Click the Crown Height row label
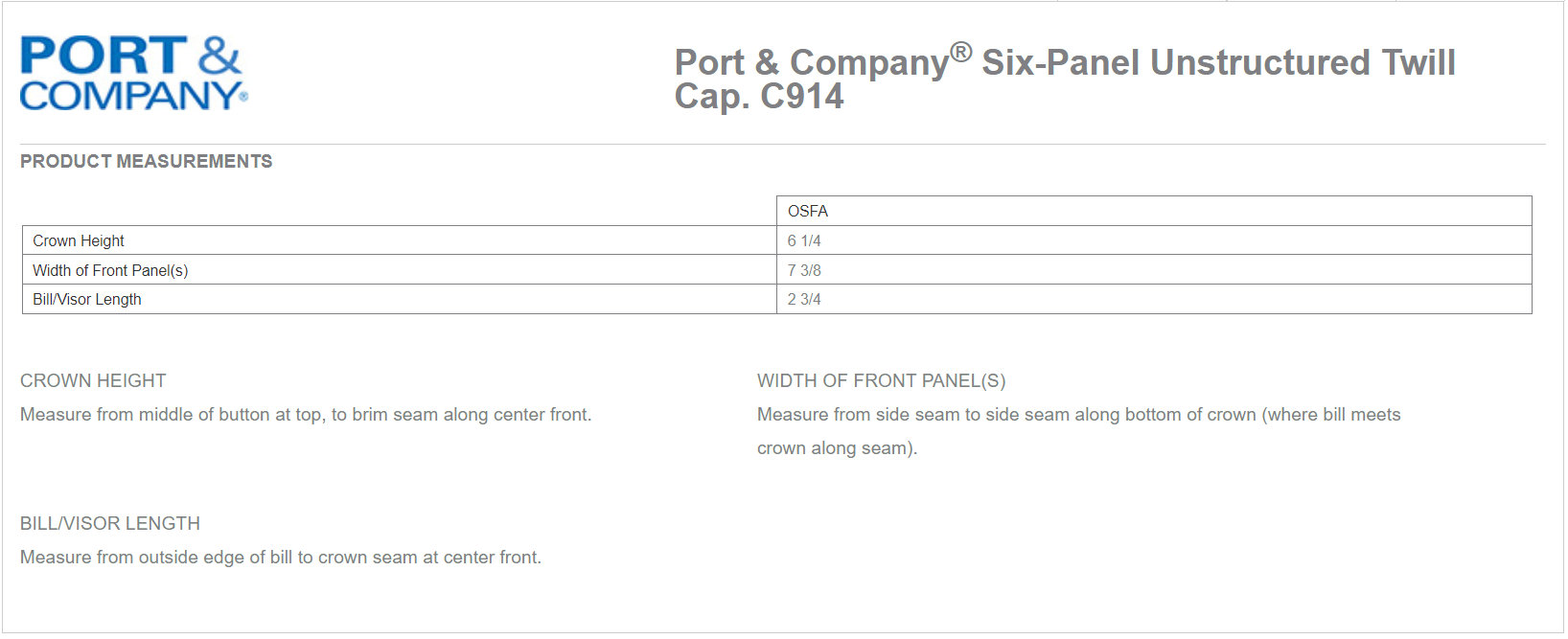Screen dimensions: 1568x639 click(79, 241)
